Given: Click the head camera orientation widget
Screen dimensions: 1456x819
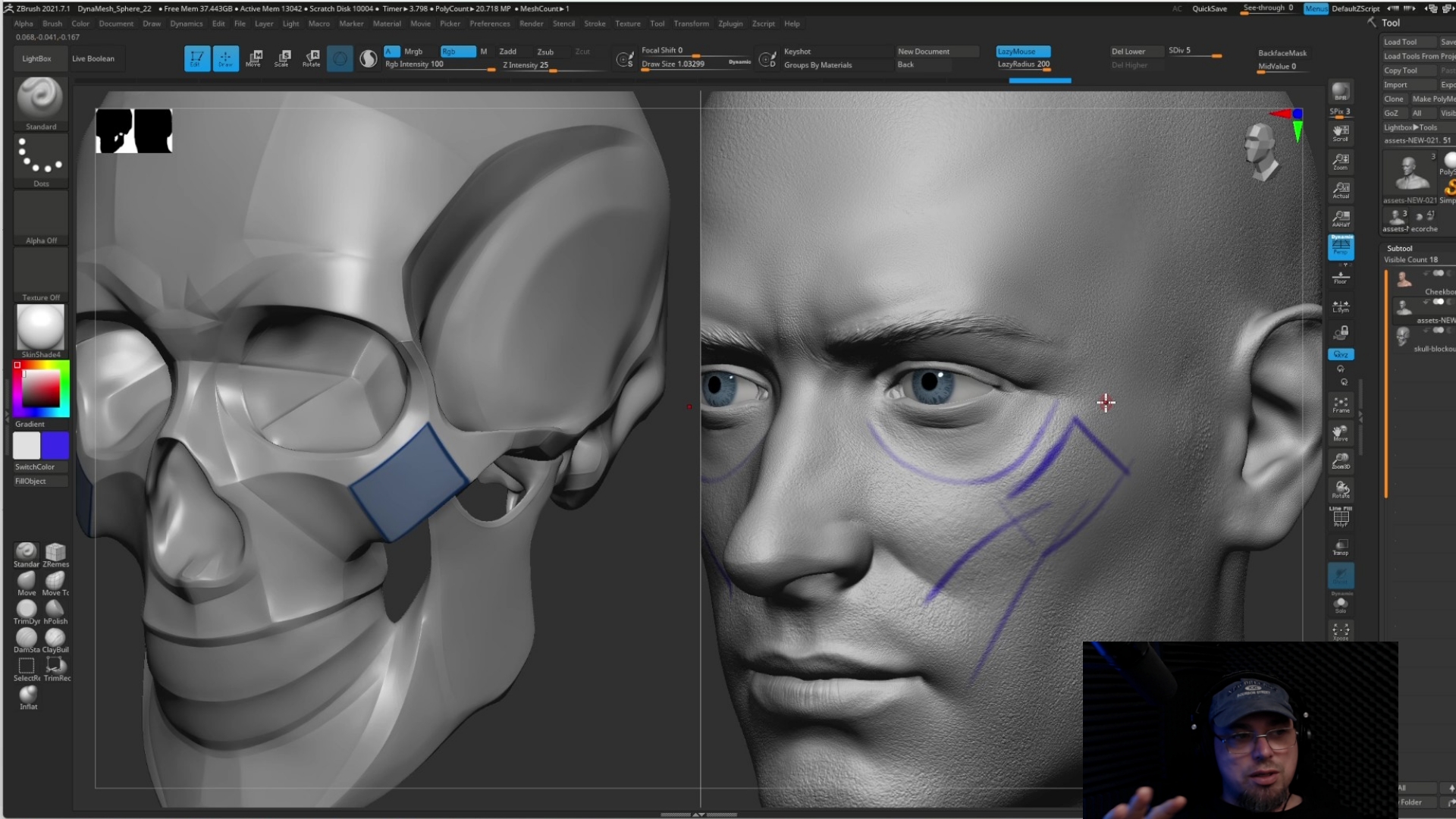Looking at the screenshot, I should point(1260,151).
